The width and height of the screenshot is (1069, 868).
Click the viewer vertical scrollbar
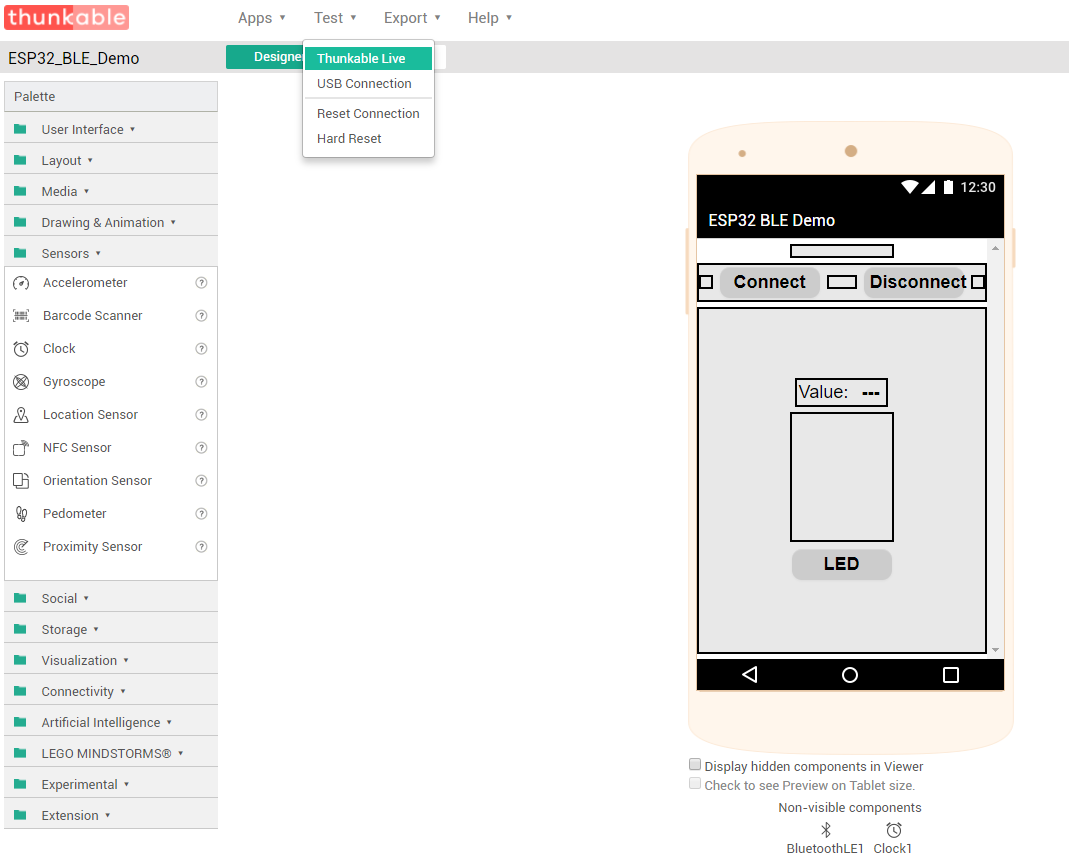(995, 450)
